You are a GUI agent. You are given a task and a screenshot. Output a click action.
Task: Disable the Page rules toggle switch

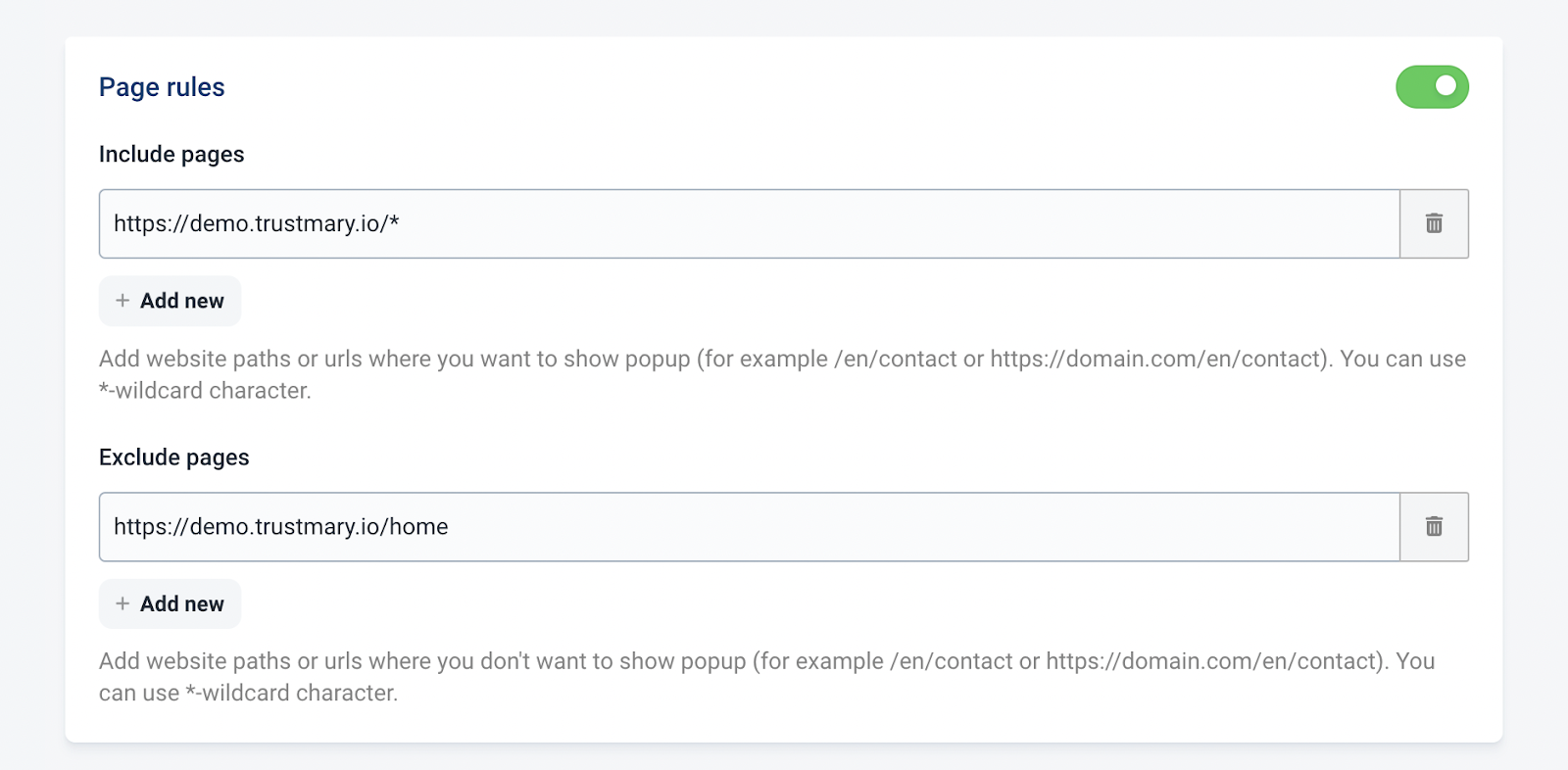(x=1432, y=87)
